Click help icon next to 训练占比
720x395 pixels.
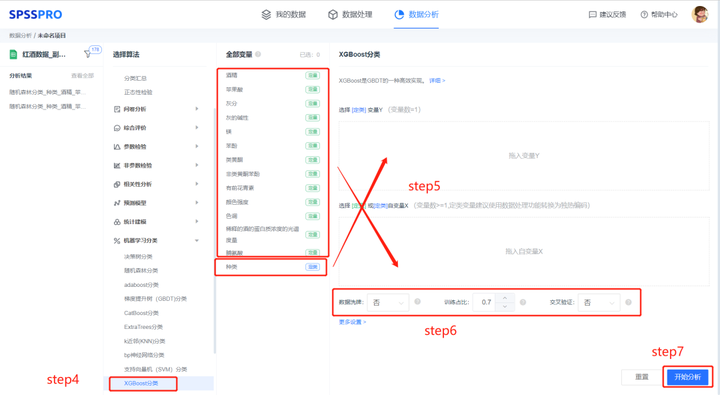523,302
